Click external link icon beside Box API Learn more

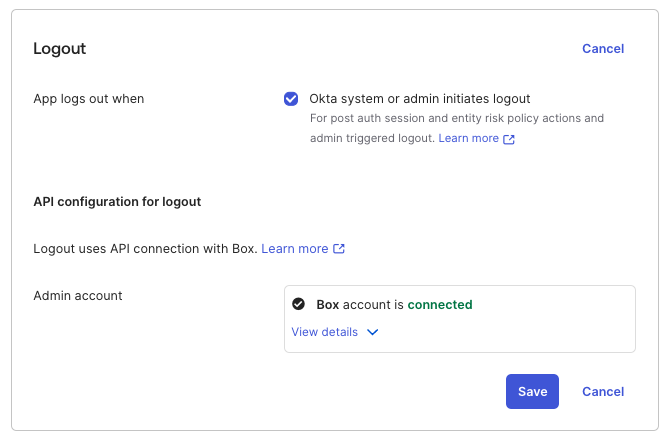[339, 249]
